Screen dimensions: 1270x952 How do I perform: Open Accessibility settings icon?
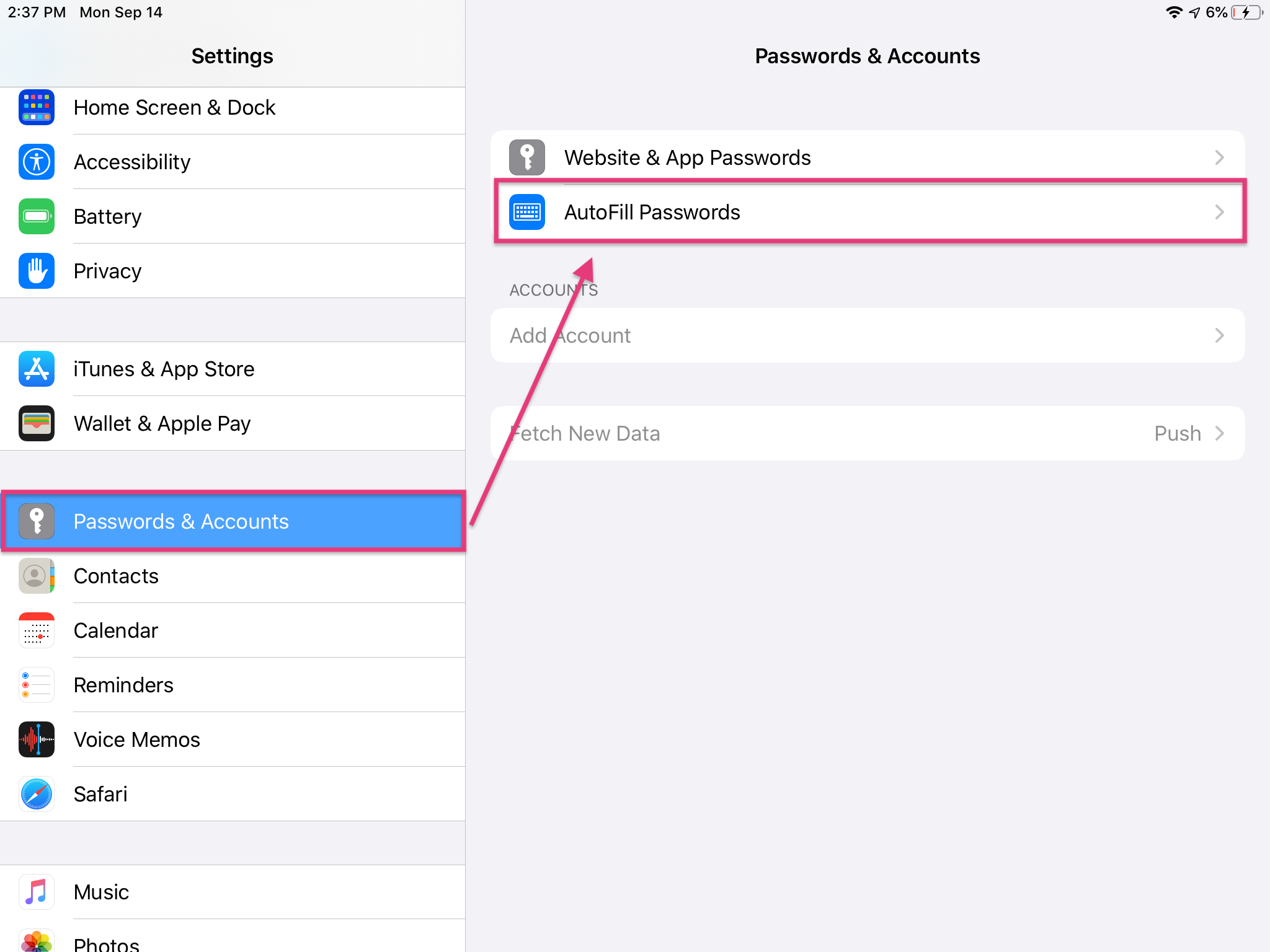[x=37, y=162]
